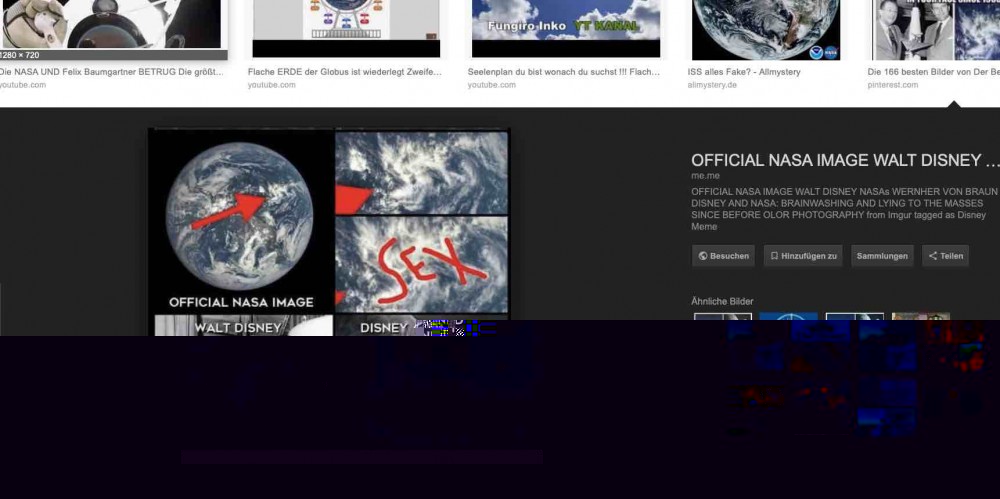
Task: Click the Besuchen button
Action: (723, 256)
